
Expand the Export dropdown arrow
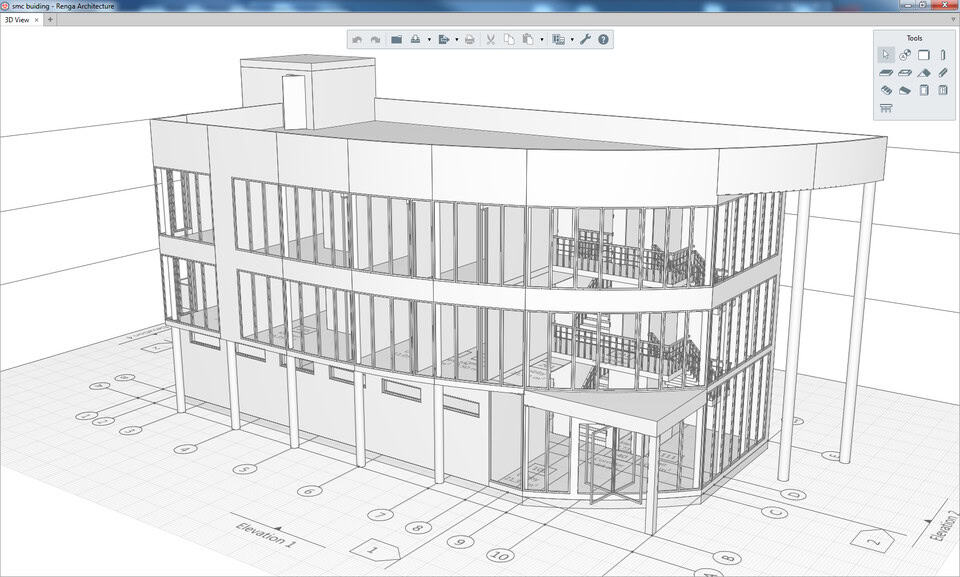click(456, 40)
